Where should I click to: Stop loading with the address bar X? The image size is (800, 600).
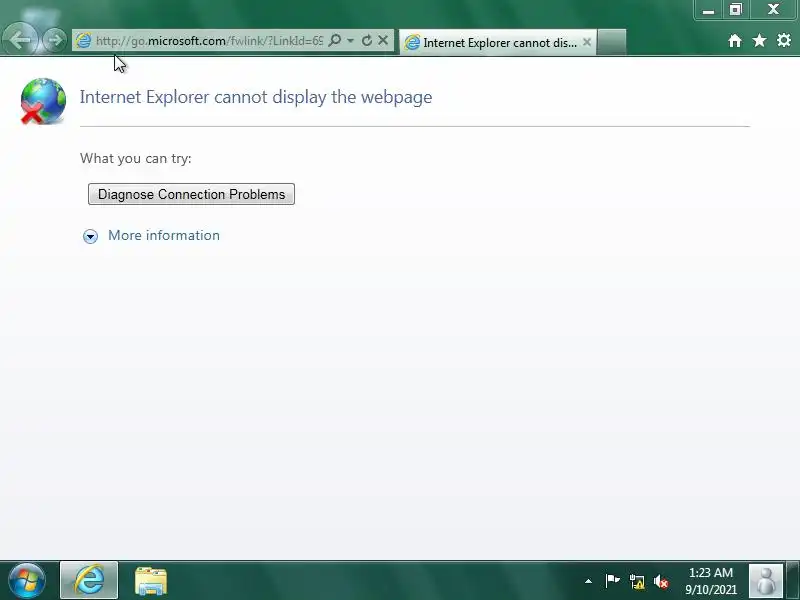[x=383, y=40]
